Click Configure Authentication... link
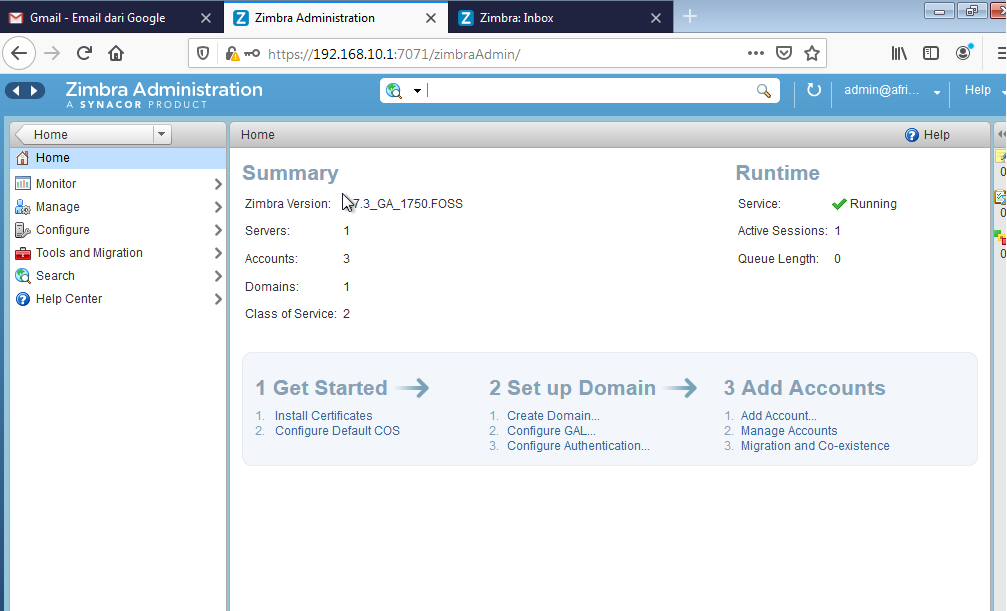The height and width of the screenshot is (611, 1007). 579,446
